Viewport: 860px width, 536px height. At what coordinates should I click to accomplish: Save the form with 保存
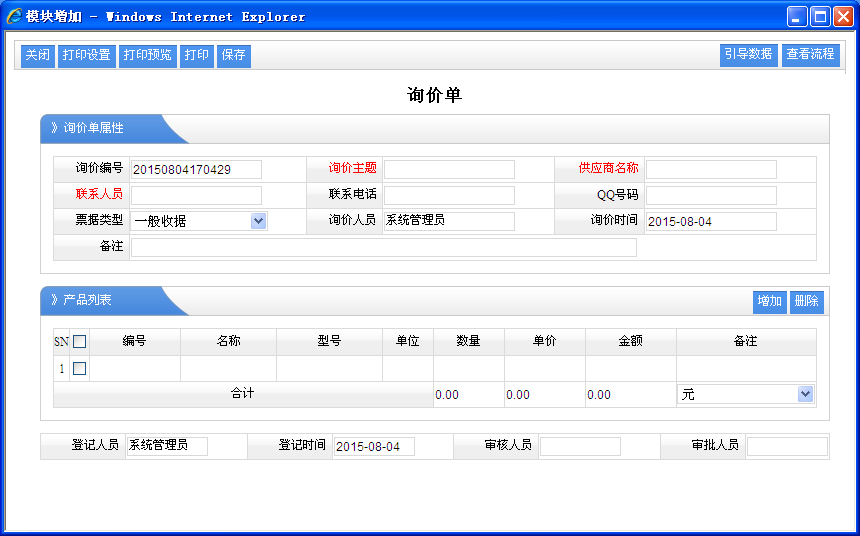234,56
